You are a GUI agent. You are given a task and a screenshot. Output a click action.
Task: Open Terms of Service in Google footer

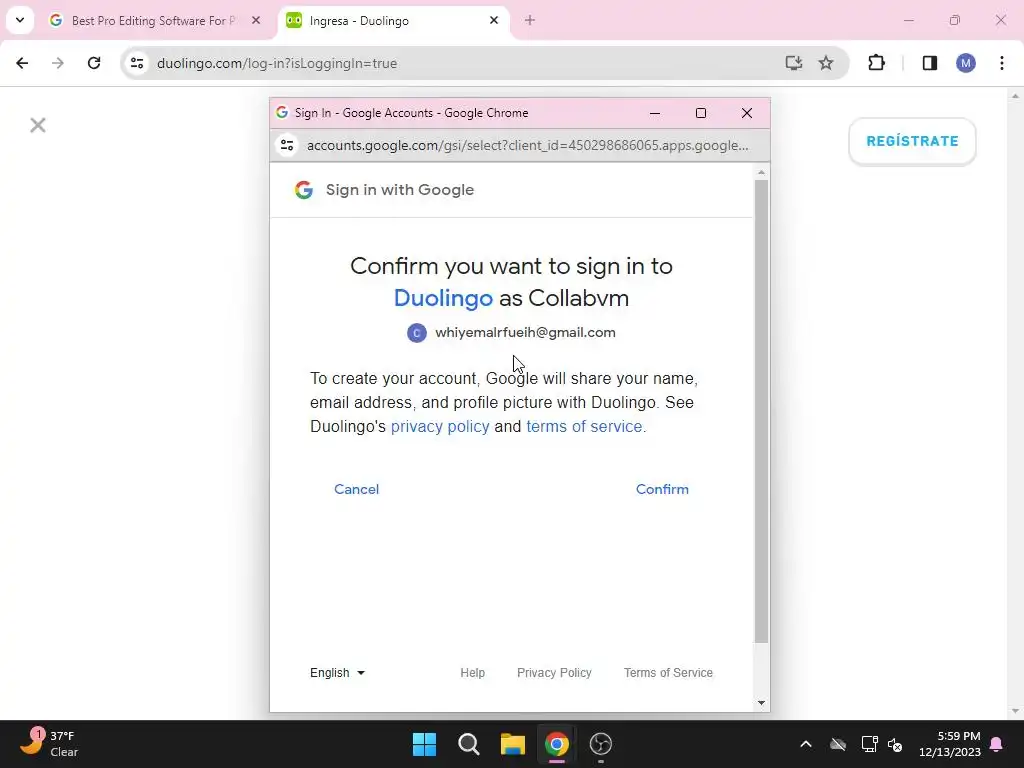tap(668, 673)
